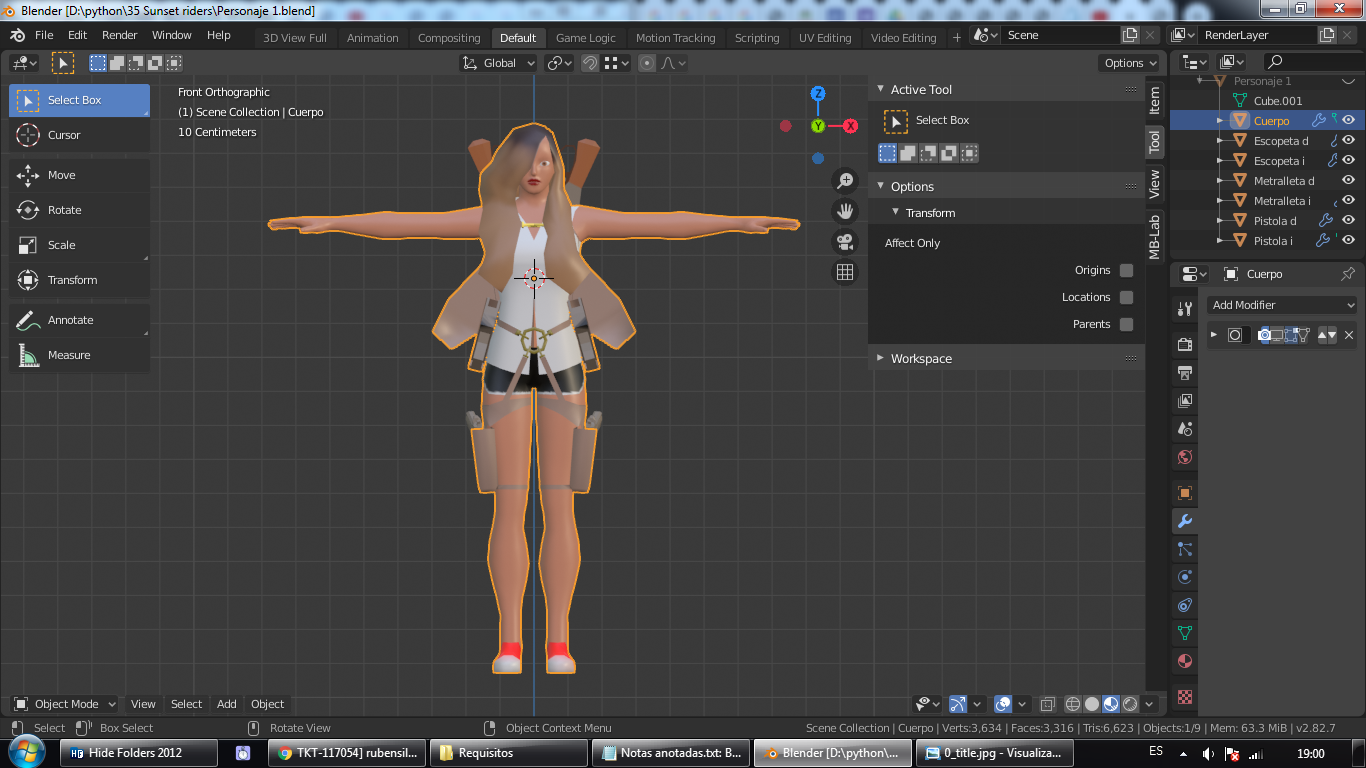The image size is (1366, 768).
Task: Switch to the Scripting workspace tab
Action: pyautogui.click(x=757, y=38)
